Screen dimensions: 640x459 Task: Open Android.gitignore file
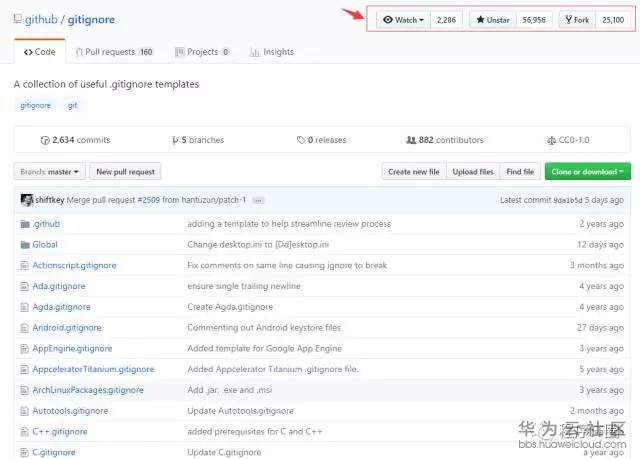click(67, 328)
